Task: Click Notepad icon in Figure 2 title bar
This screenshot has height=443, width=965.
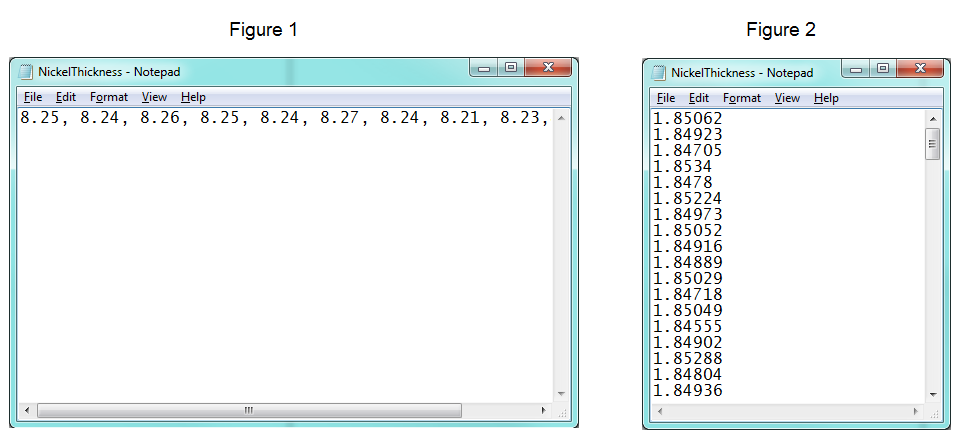Action: 659,73
